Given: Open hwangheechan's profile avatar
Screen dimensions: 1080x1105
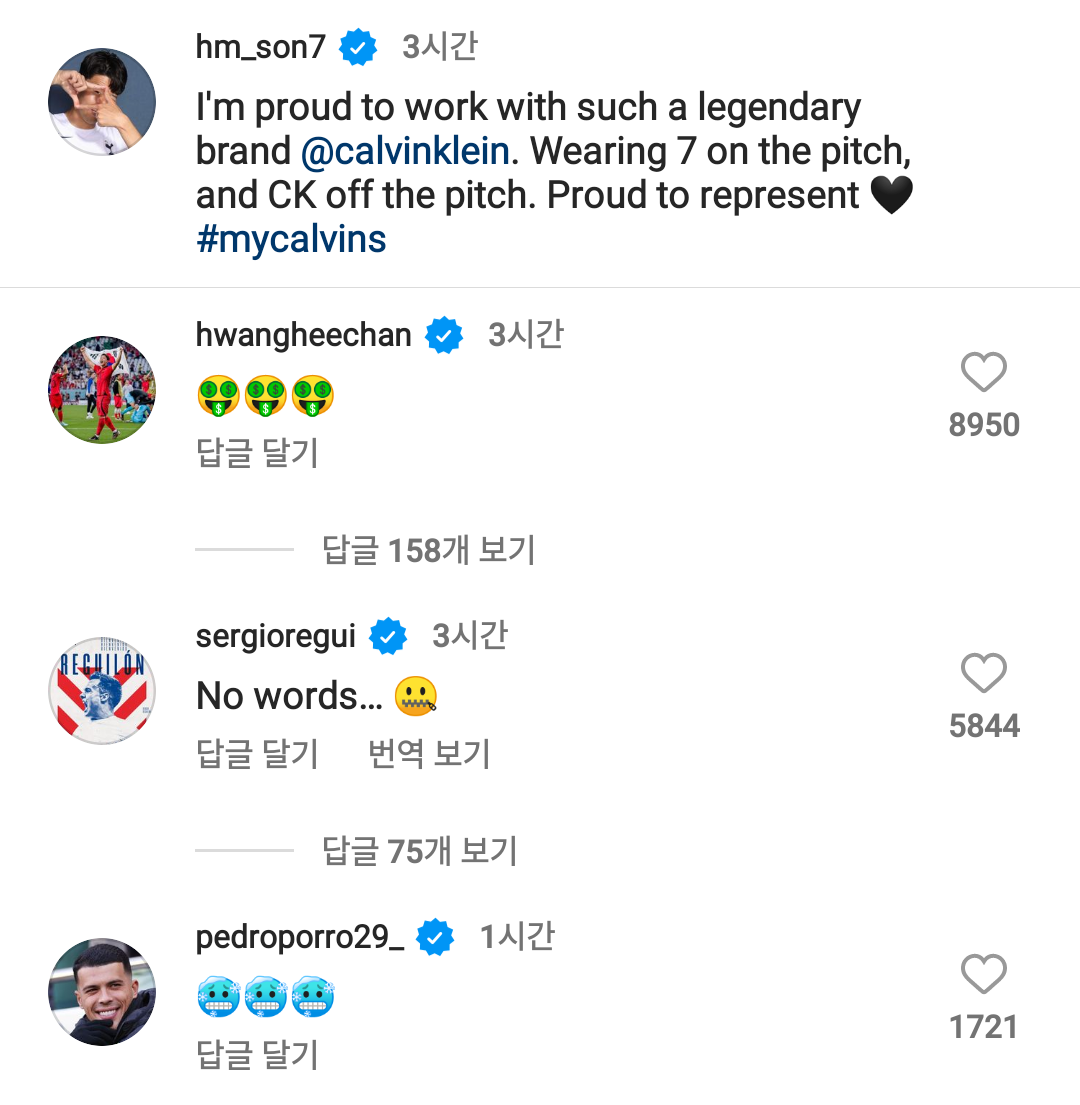Looking at the screenshot, I should (x=102, y=390).
